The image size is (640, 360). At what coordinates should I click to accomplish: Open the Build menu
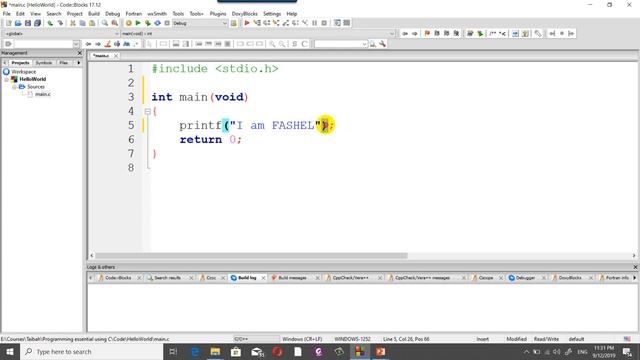[94, 13]
